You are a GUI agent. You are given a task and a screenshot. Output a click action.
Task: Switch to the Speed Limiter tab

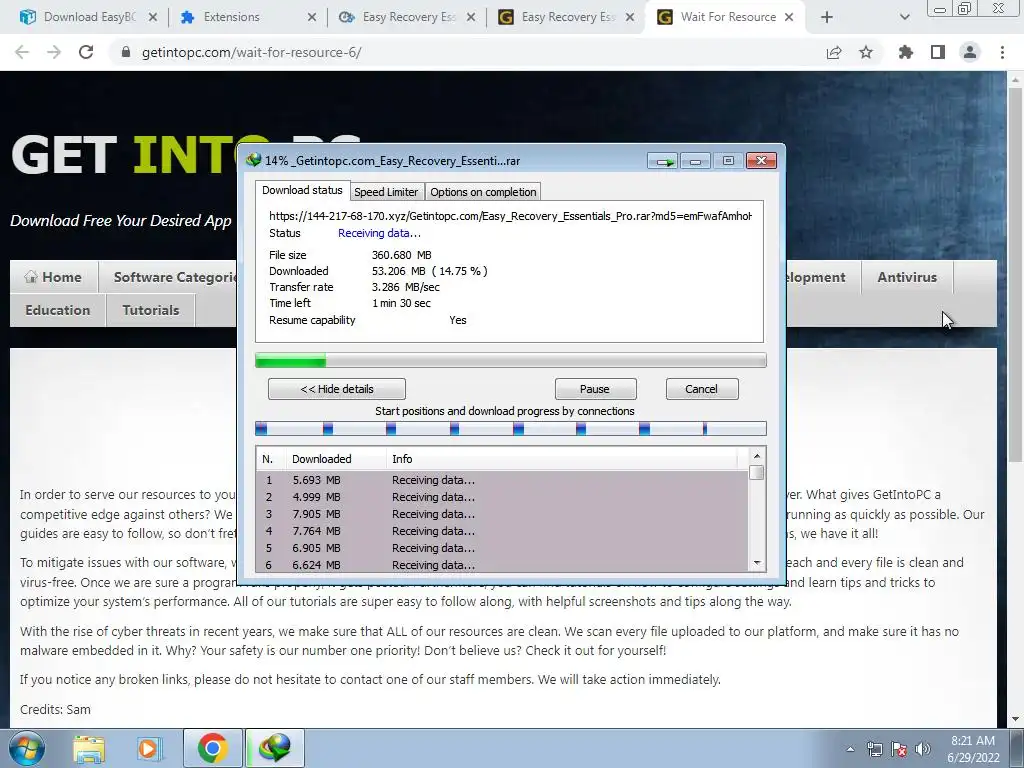(x=385, y=192)
